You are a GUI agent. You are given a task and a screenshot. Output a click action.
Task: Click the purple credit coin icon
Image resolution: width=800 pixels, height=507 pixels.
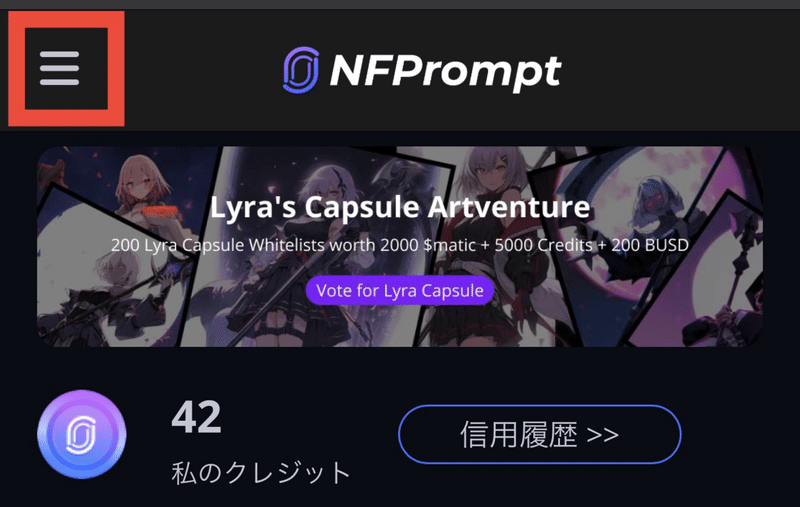(82, 434)
